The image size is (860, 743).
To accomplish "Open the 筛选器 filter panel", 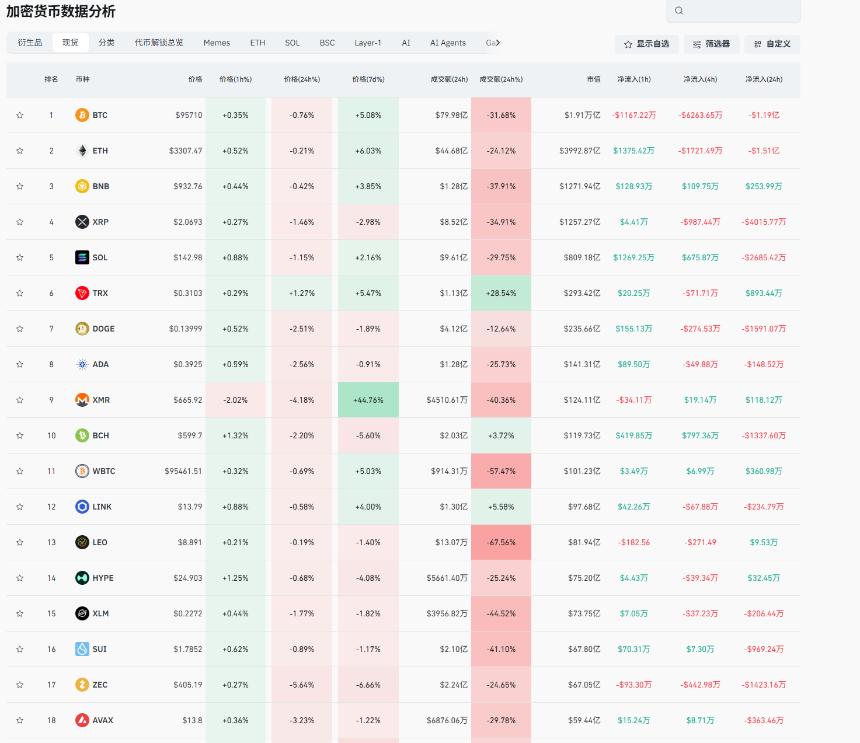I will pyautogui.click(x=711, y=44).
